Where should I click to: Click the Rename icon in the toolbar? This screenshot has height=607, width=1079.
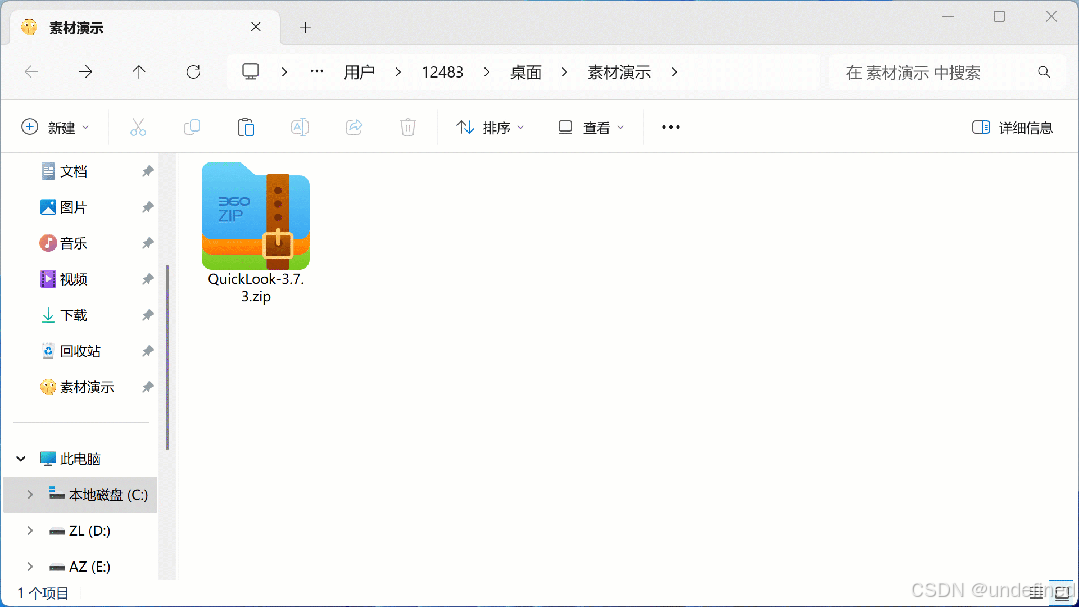pyautogui.click(x=299, y=127)
